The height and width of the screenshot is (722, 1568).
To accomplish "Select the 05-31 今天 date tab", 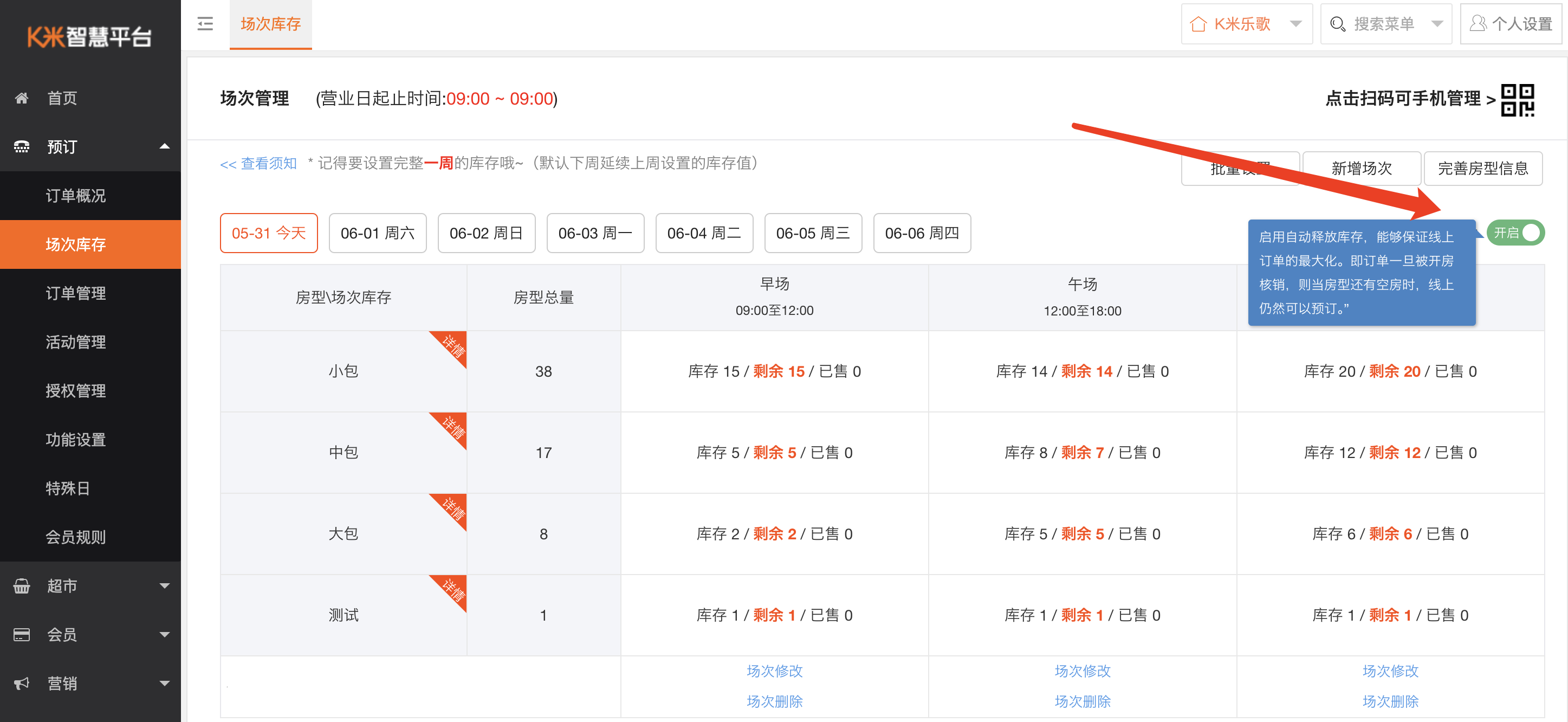I will coord(268,233).
